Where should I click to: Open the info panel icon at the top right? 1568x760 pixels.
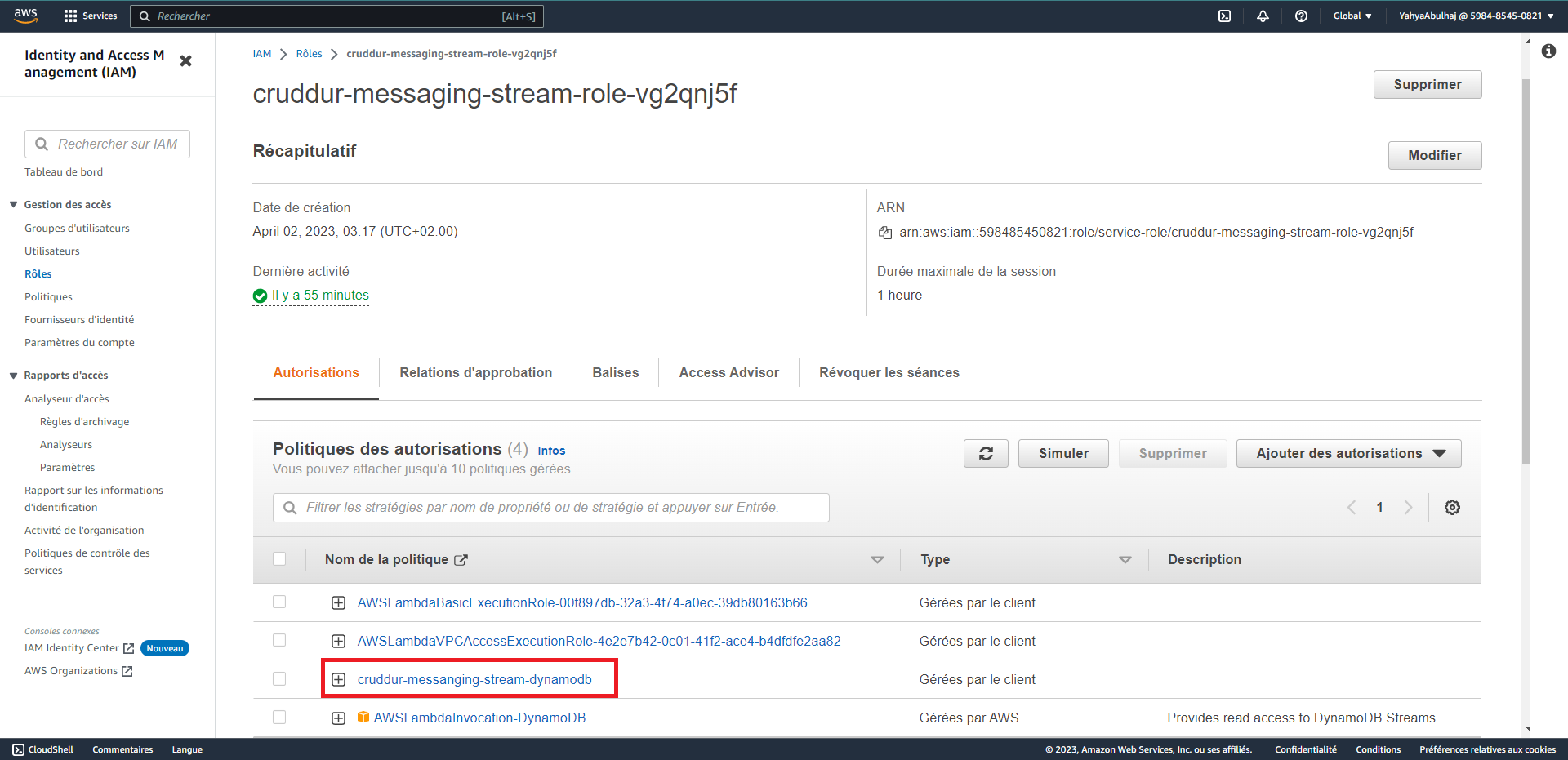(x=1548, y=51)
